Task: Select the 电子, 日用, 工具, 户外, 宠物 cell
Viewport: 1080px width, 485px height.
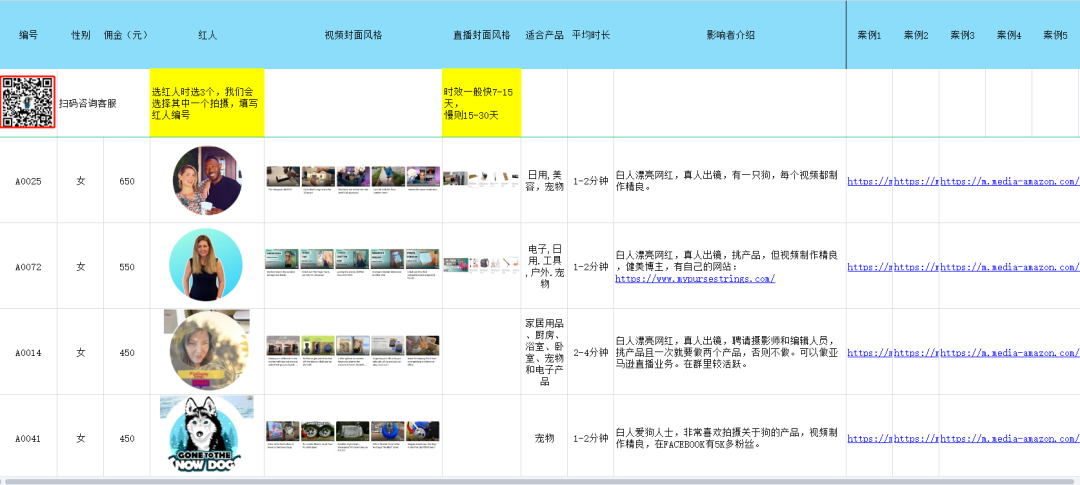Action: pyautogui.click(x=544, y=266)
